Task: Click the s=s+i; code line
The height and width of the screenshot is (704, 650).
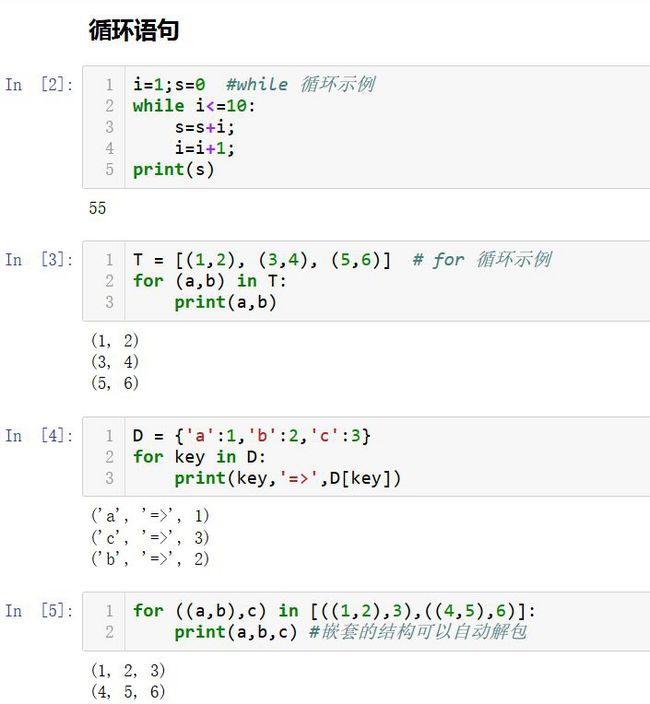Action: [x=205, y=127]
